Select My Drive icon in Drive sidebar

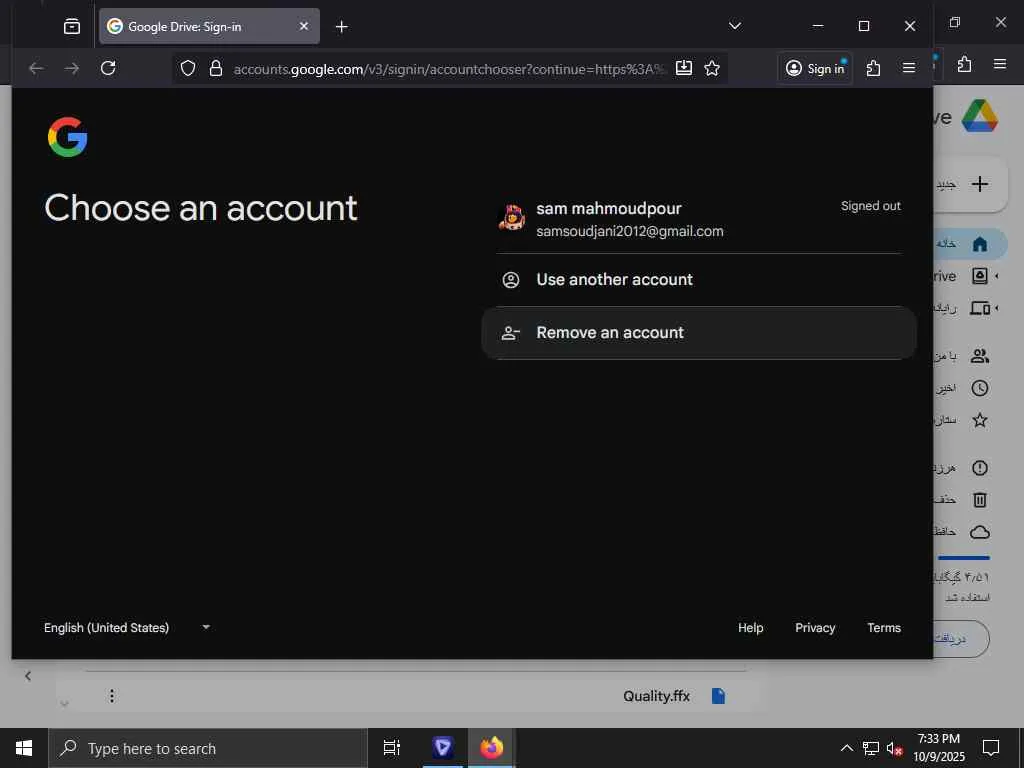[980, 276]
